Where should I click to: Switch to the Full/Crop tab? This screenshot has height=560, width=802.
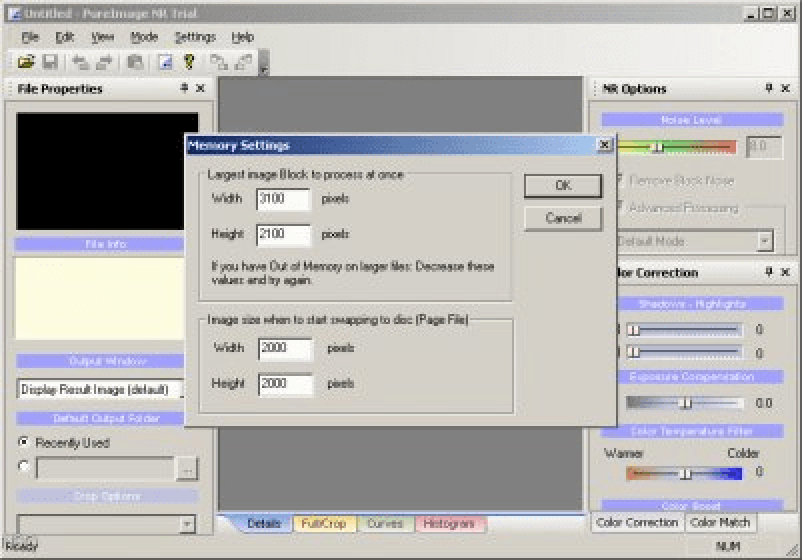[324, 524]
